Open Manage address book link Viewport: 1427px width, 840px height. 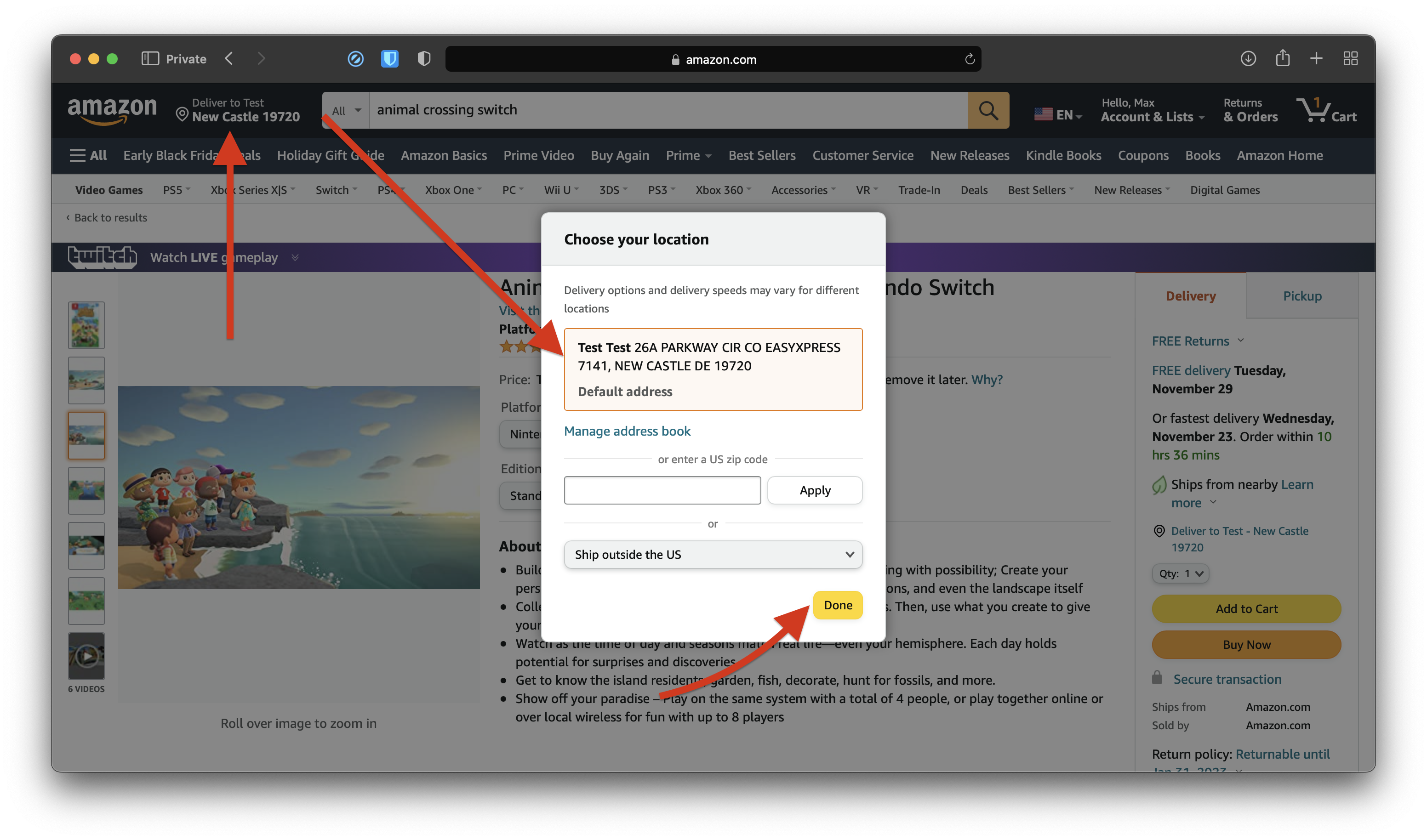pyautogui.click(x=627, y=431)
